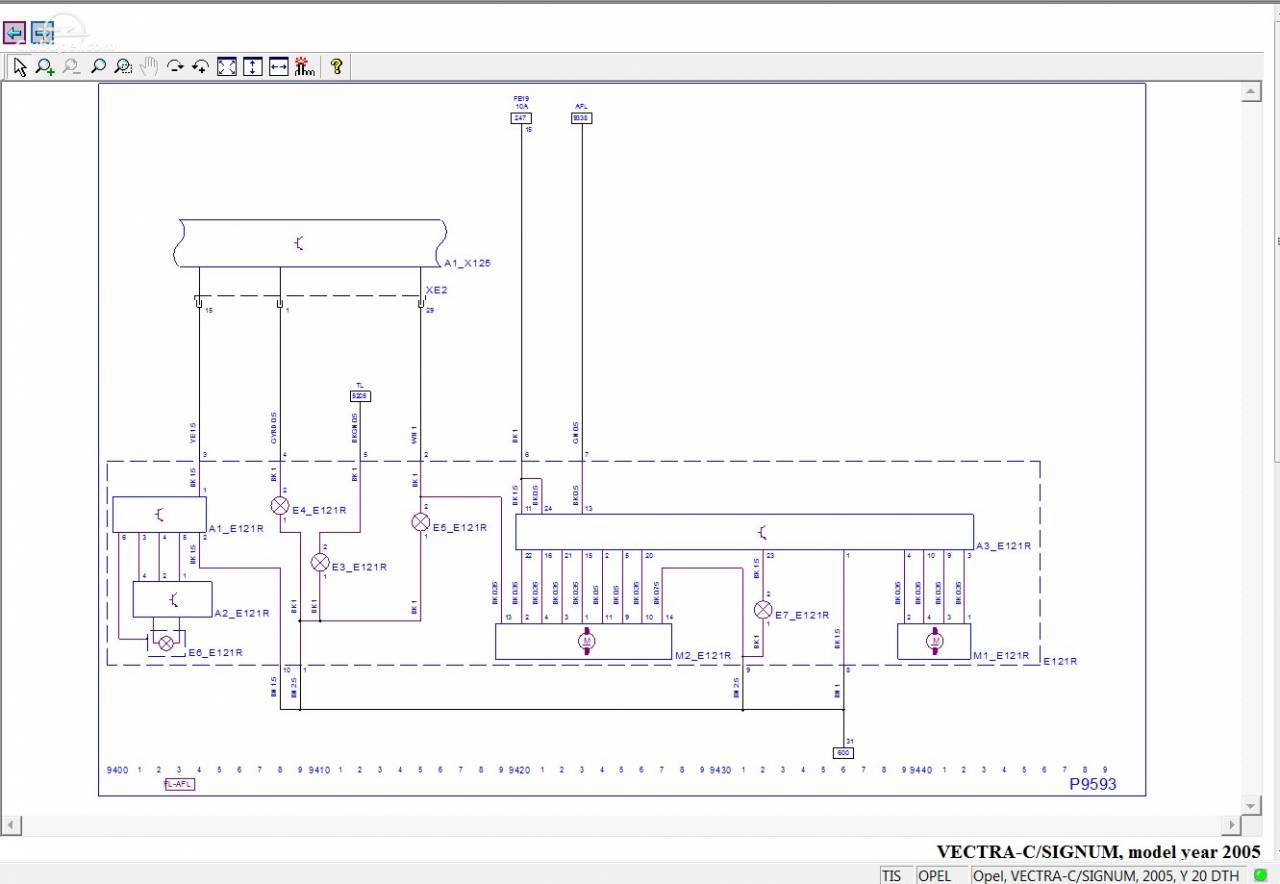Click the 9440 track number
Image resolution: width=1280 pixels, height=884 pixels.
click(921, 770)
